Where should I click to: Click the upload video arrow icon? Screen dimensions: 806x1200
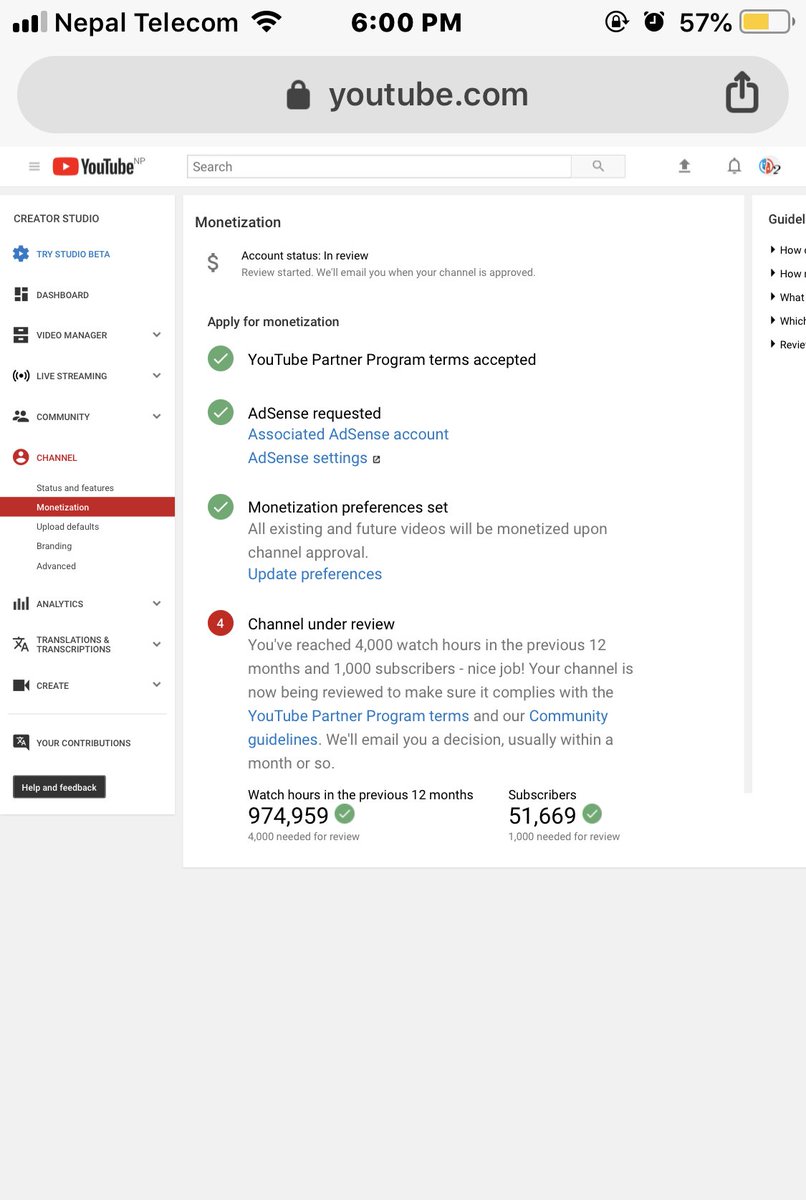pos(684,167)
